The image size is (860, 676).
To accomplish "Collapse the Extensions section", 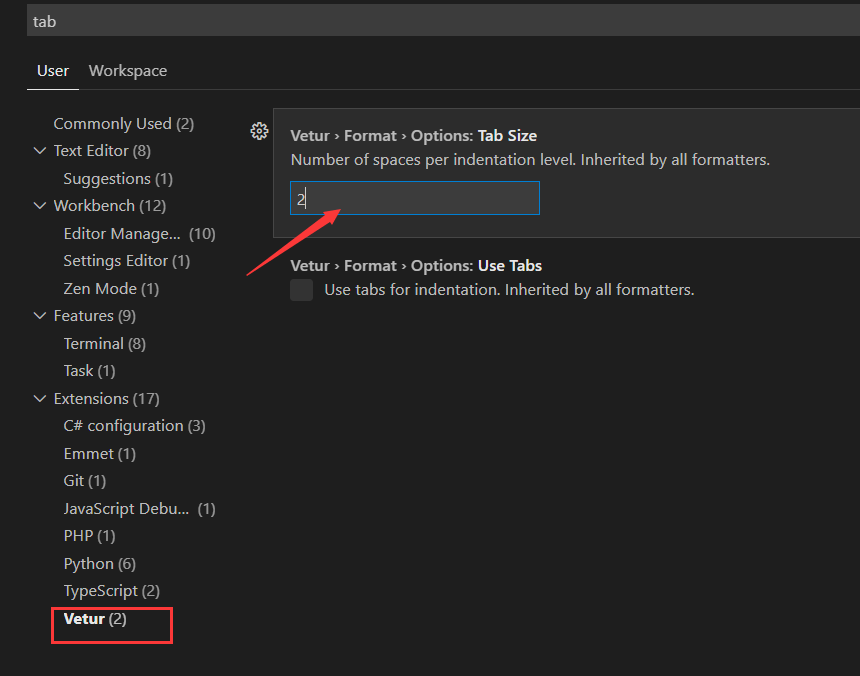I will pos(39,398).
